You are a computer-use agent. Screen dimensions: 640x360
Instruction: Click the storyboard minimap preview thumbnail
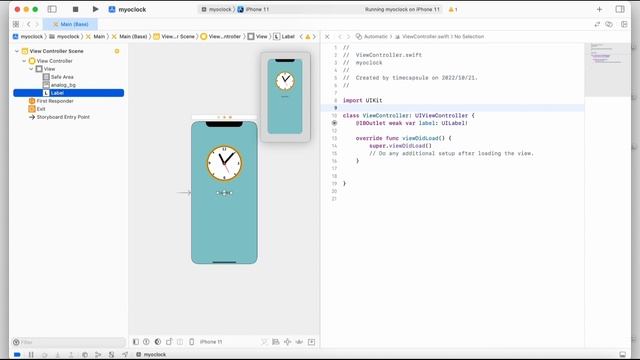[x=285, y=96]
